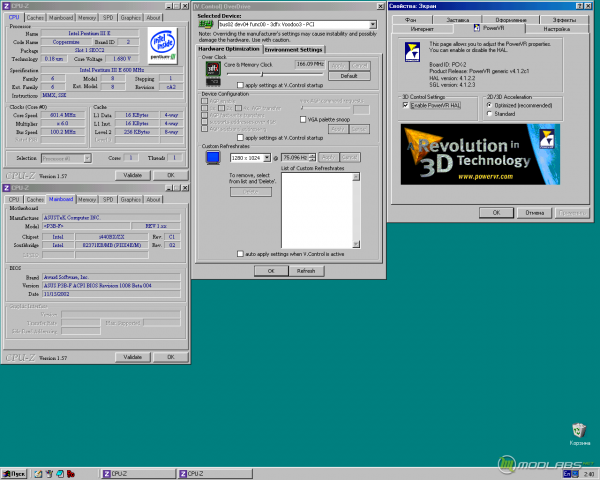Enable apply settings at startup under Over Clock
The height and width of the screenshot is (480, 600).
[x=240, y=85]
